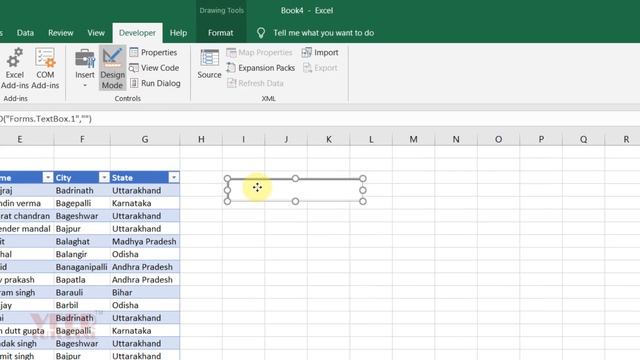This screenshot has height=360, width=640.
Task: Select column Q header
Action: (584, 140)
